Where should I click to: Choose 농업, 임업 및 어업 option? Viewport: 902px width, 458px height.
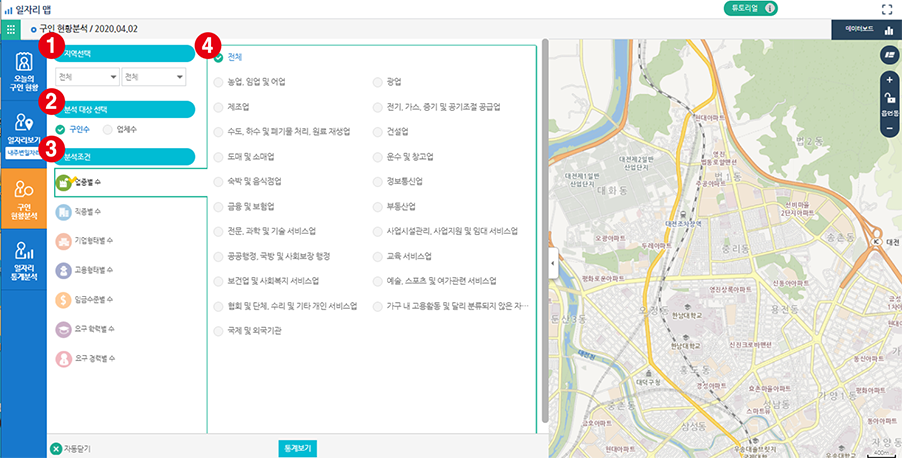[x=250, y=82]
